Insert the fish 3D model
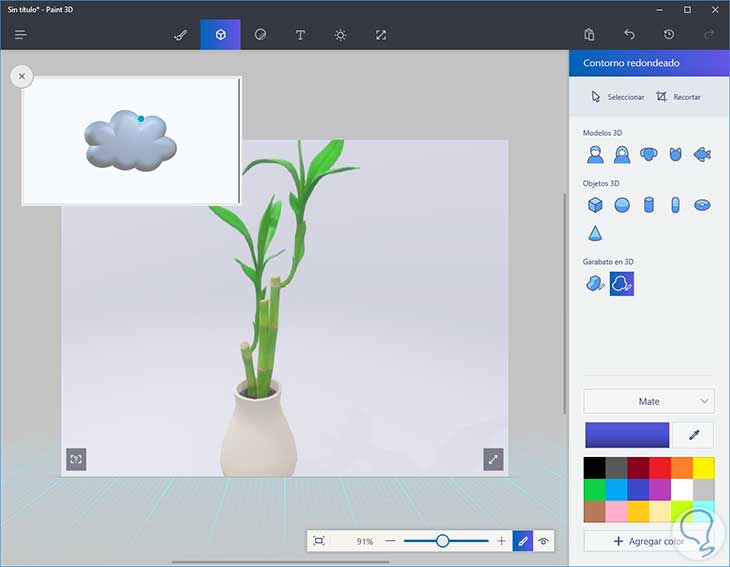The width and height of the screenshot is (730, 567). pyautogui.click(x=702, y=154)
